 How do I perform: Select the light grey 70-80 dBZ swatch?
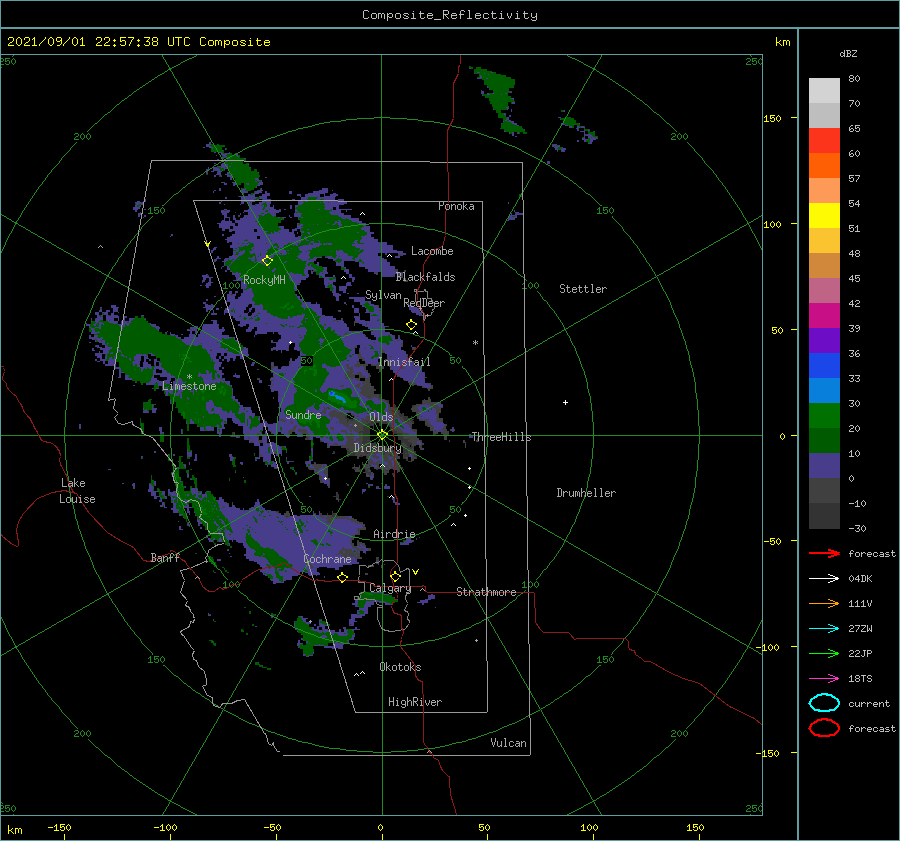tap(824, 91)
